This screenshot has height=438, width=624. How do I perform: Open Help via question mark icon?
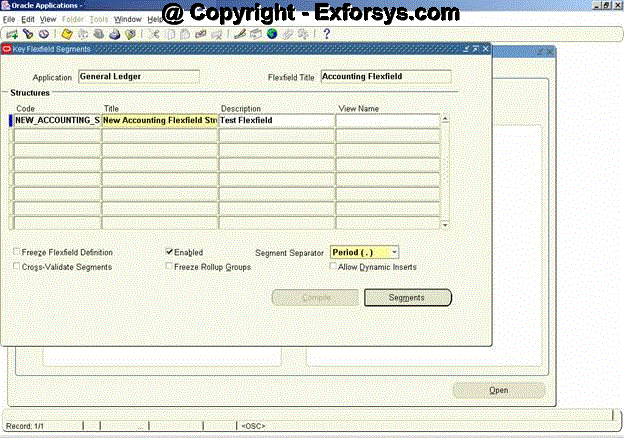(326, 34)
